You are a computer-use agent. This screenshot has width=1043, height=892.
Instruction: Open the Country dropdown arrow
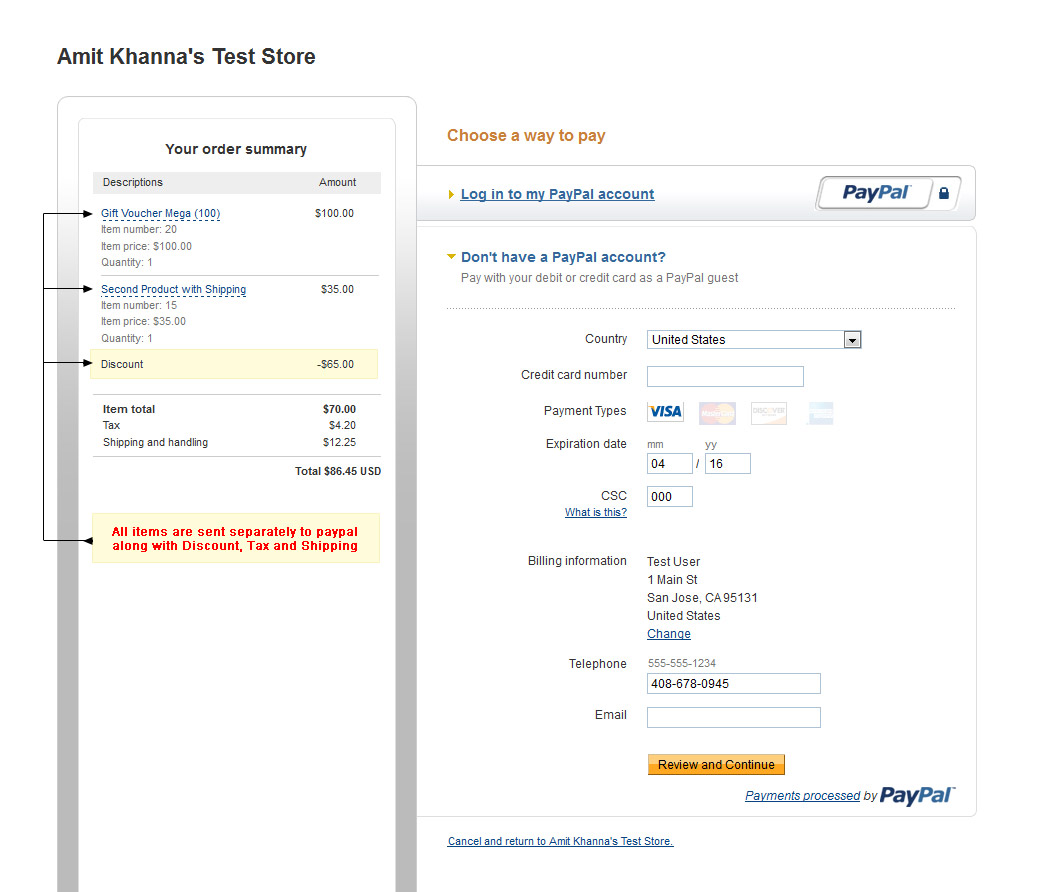click(852, 340)
